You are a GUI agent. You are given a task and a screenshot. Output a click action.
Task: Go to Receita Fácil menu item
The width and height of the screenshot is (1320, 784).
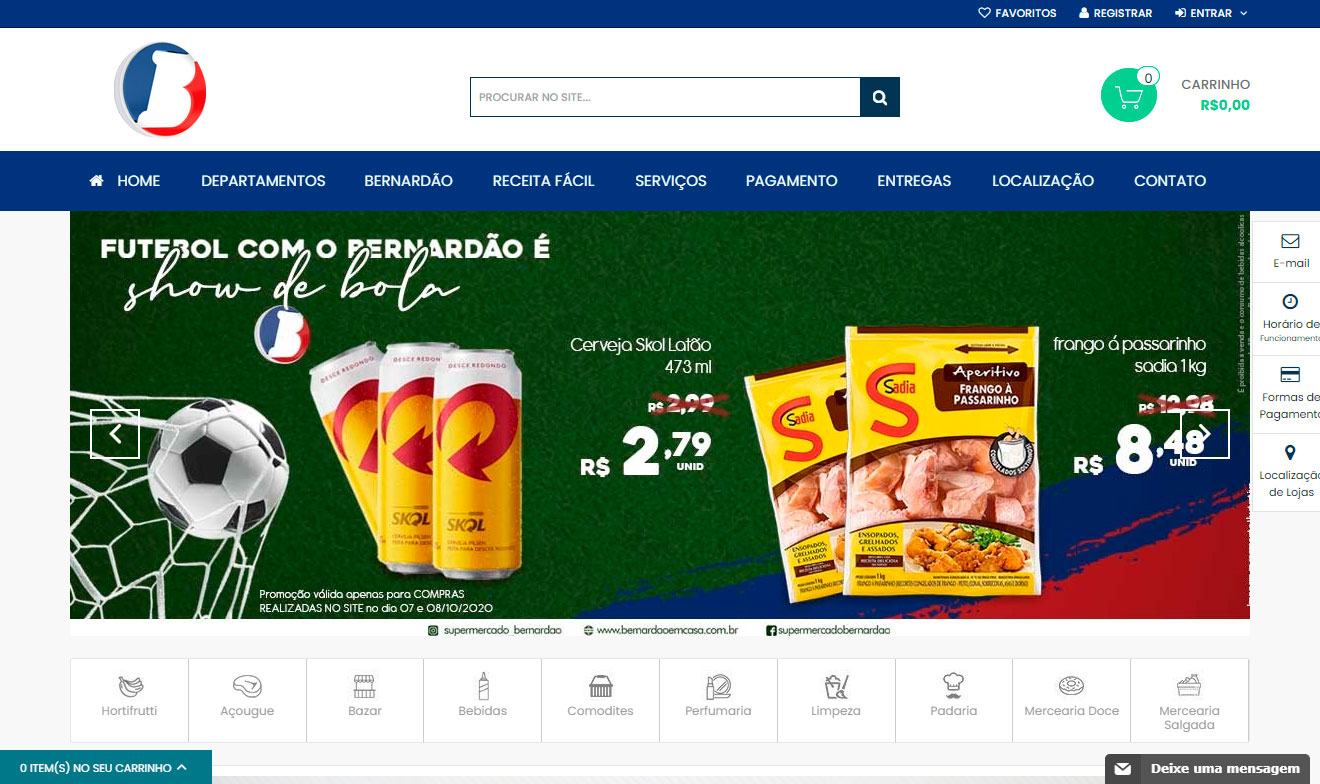tap(543, 181)
